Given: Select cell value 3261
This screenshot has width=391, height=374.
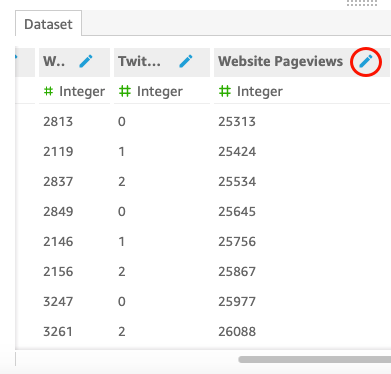Looking at the screenshot, I should 58,332.
